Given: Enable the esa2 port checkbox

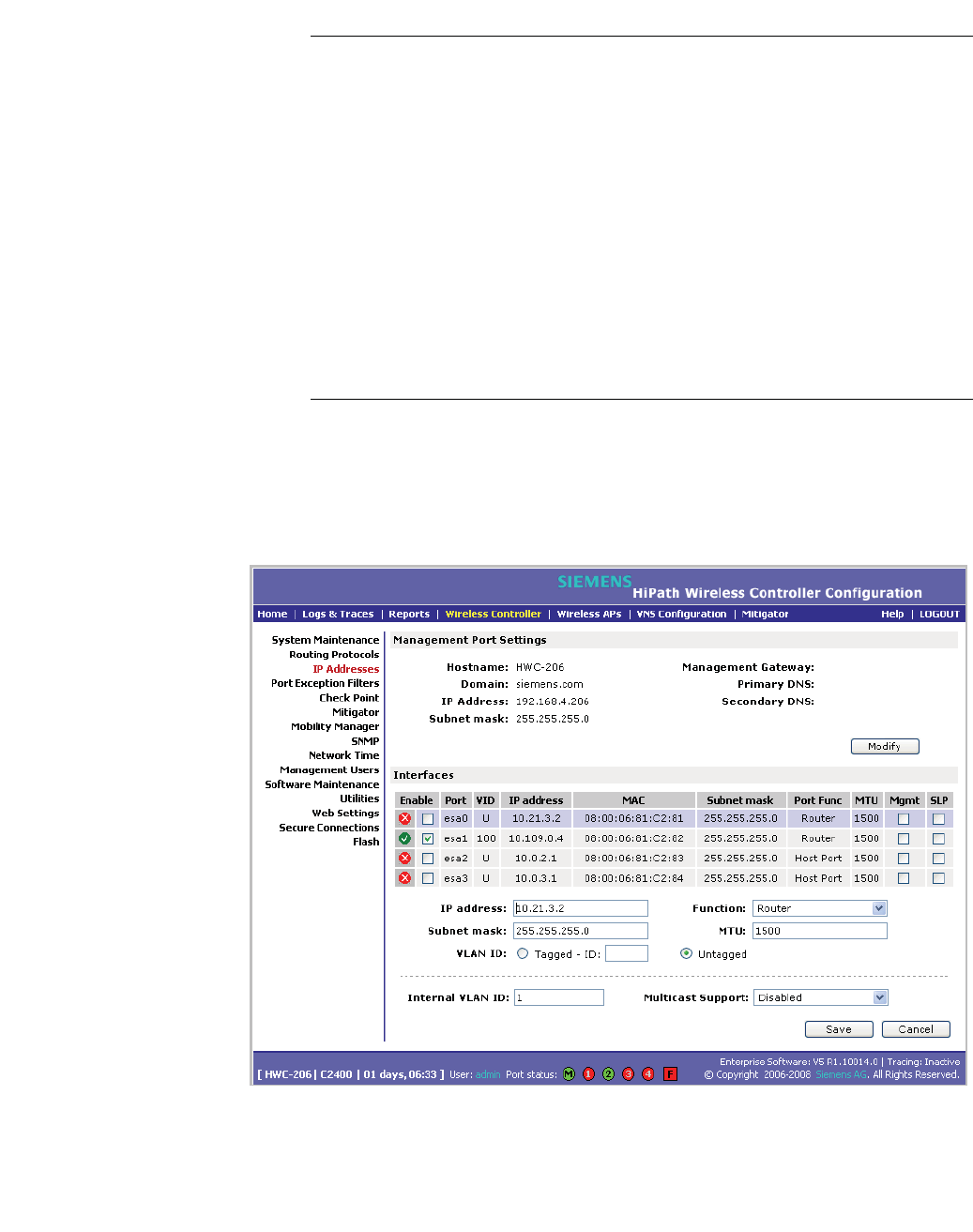Looking at the screenshot, I should 428,859.
